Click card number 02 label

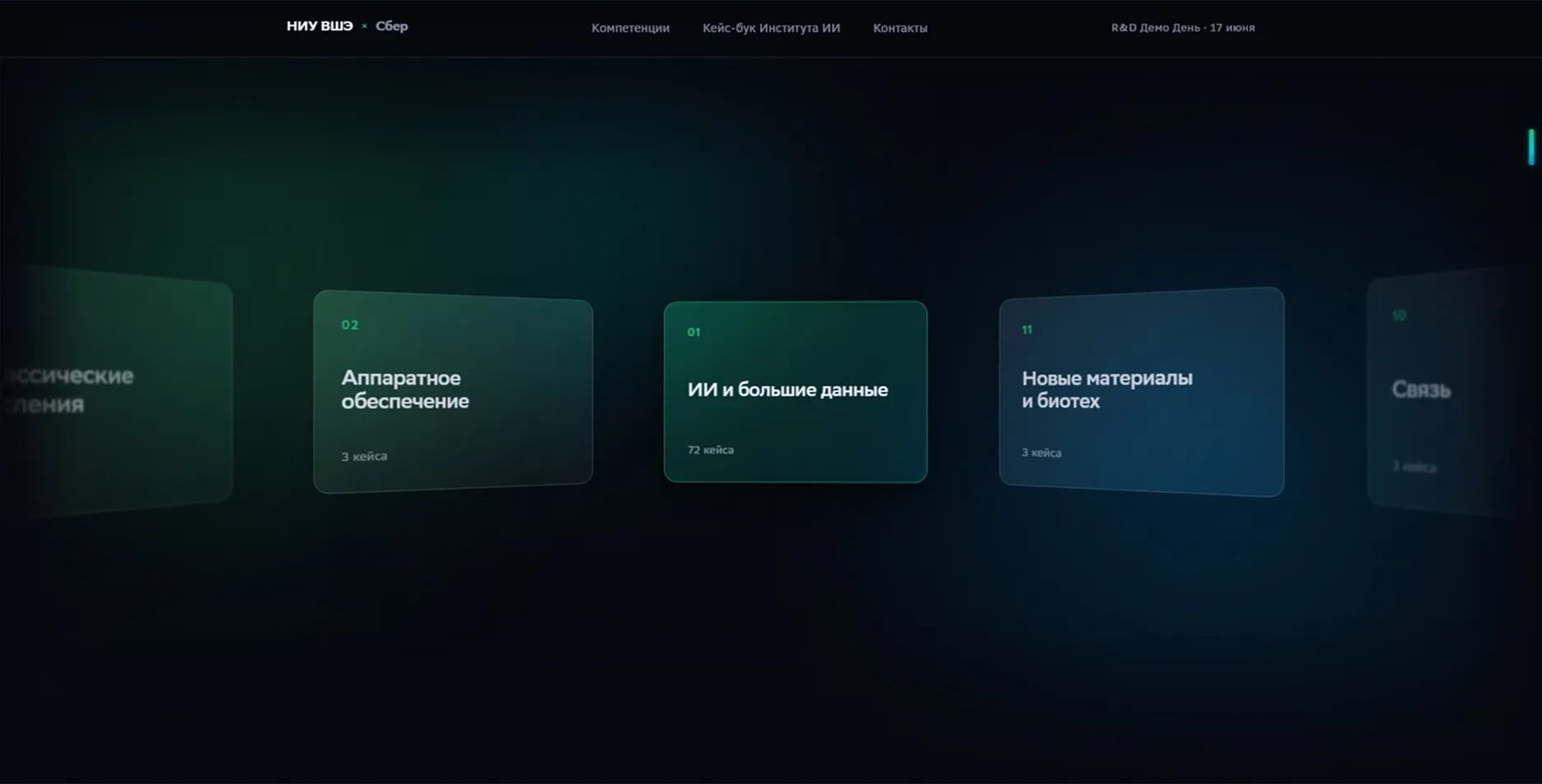(x=350, y=324)
